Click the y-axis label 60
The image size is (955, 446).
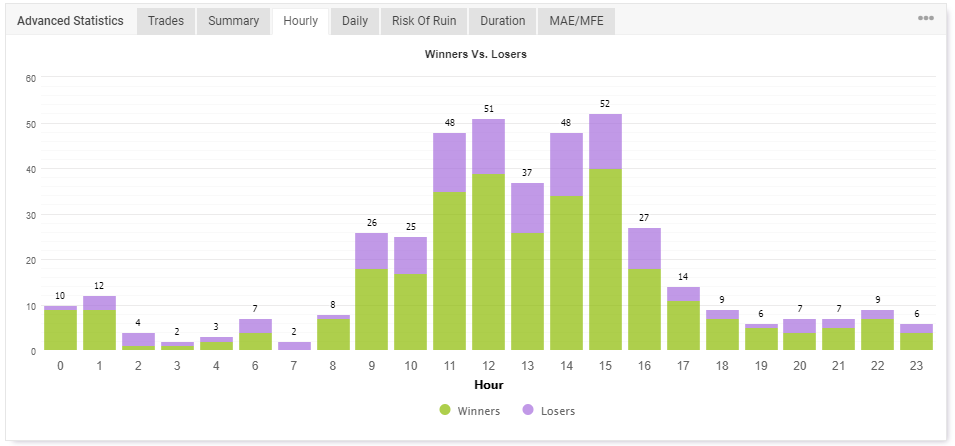coord(31,78)
